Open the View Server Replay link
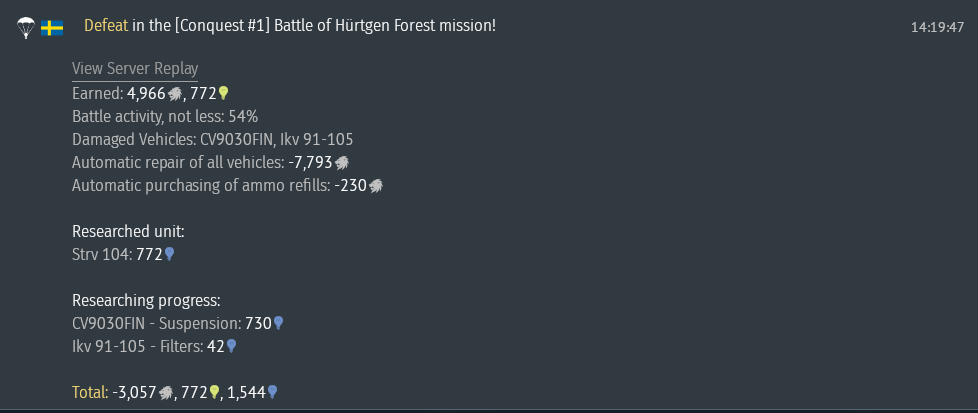This screenshot has height=413, width=978. [135, 69]
